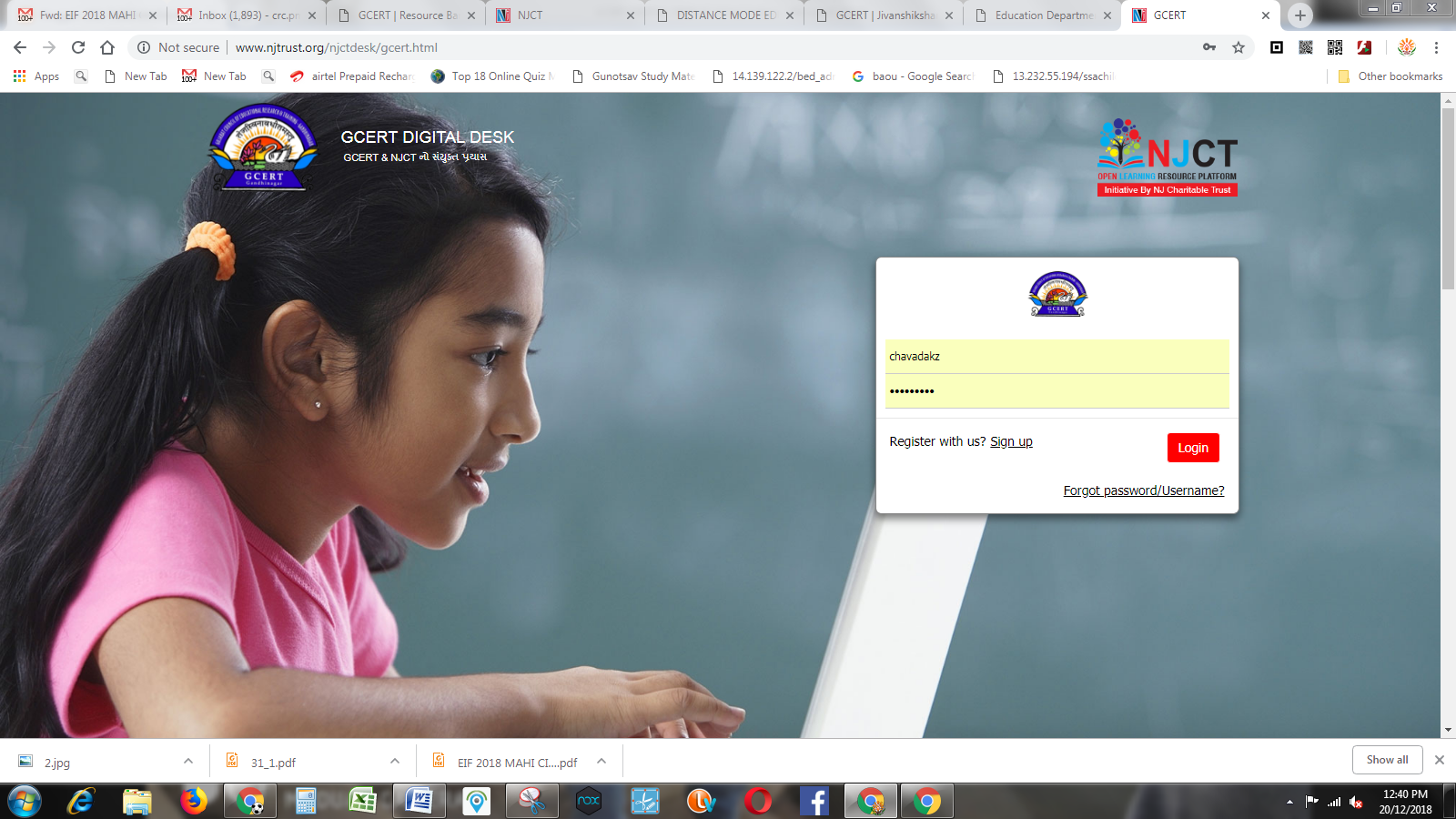Open a new browser tab
This screenshot has height=819, width=1456.
click(1300, 15)
